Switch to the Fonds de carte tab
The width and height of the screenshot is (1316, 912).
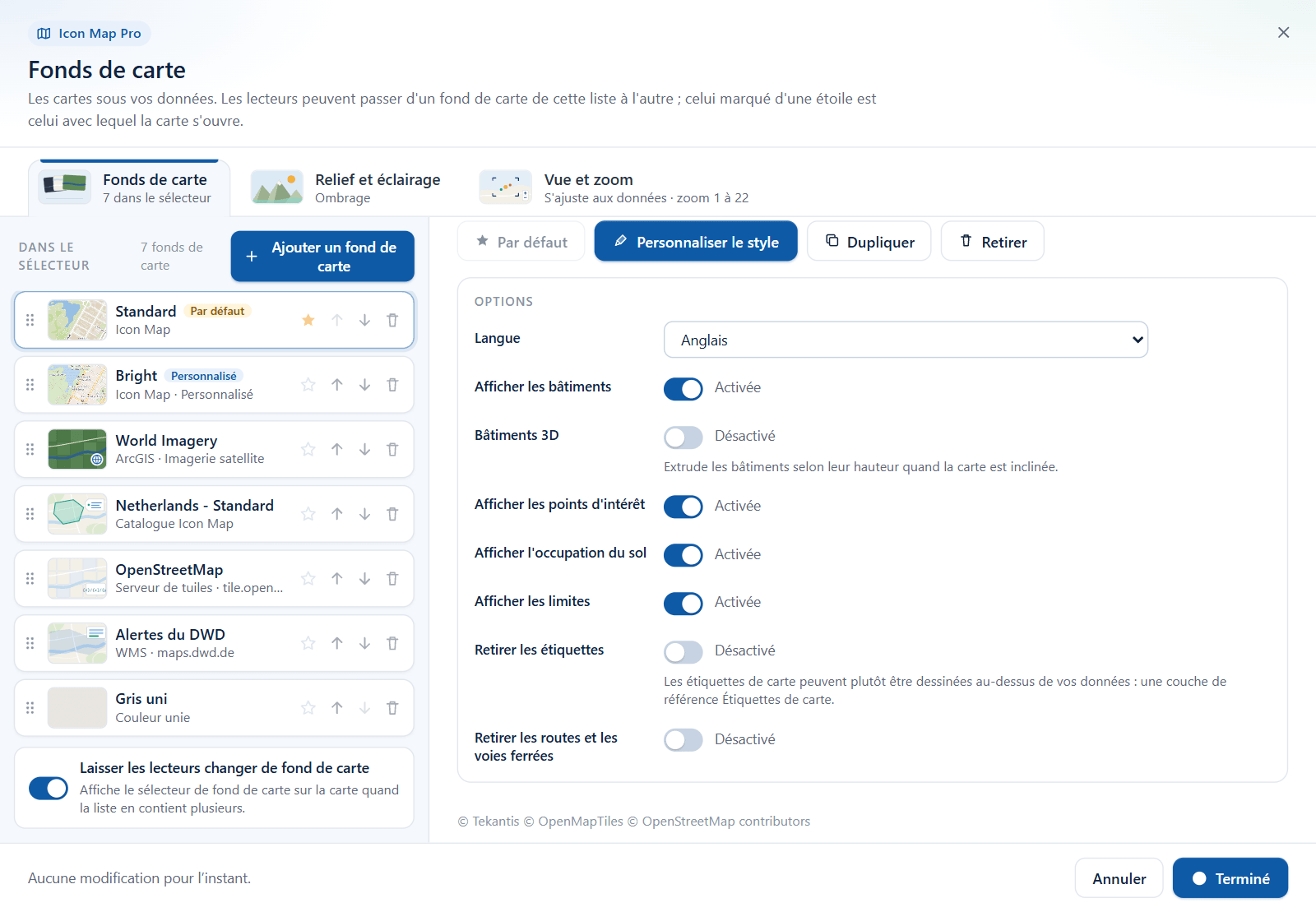coord(129,188)
